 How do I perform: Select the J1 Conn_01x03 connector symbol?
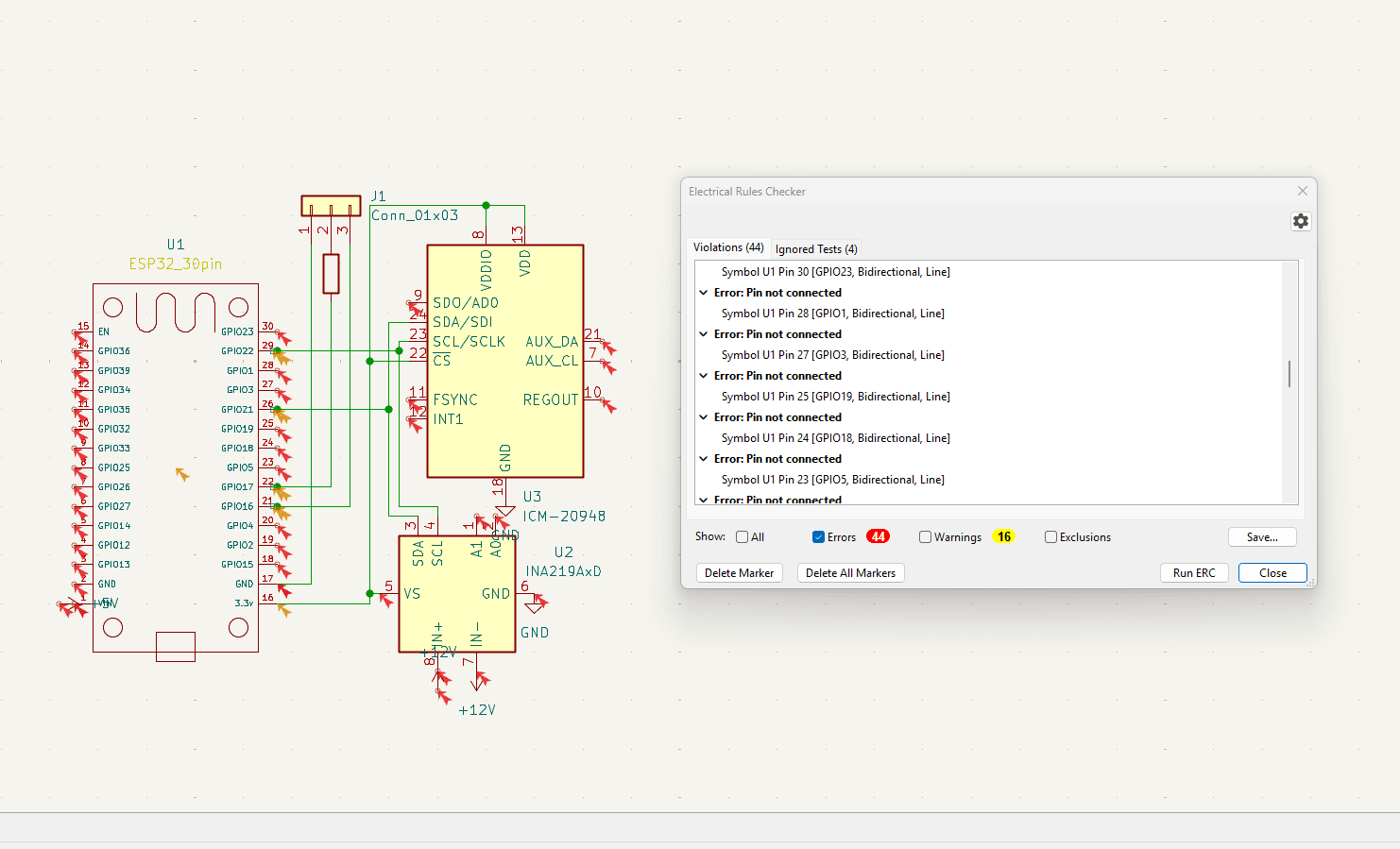(331, 206)
